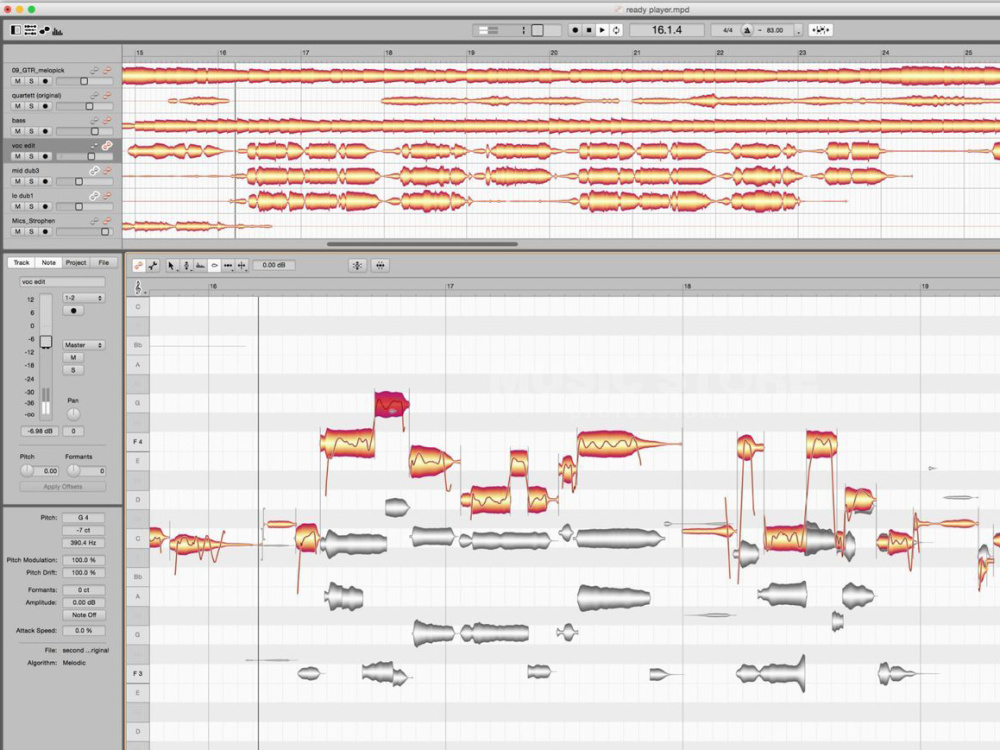Toggle orange edit icon on quartett (original) track

click(x=107, y=96)
